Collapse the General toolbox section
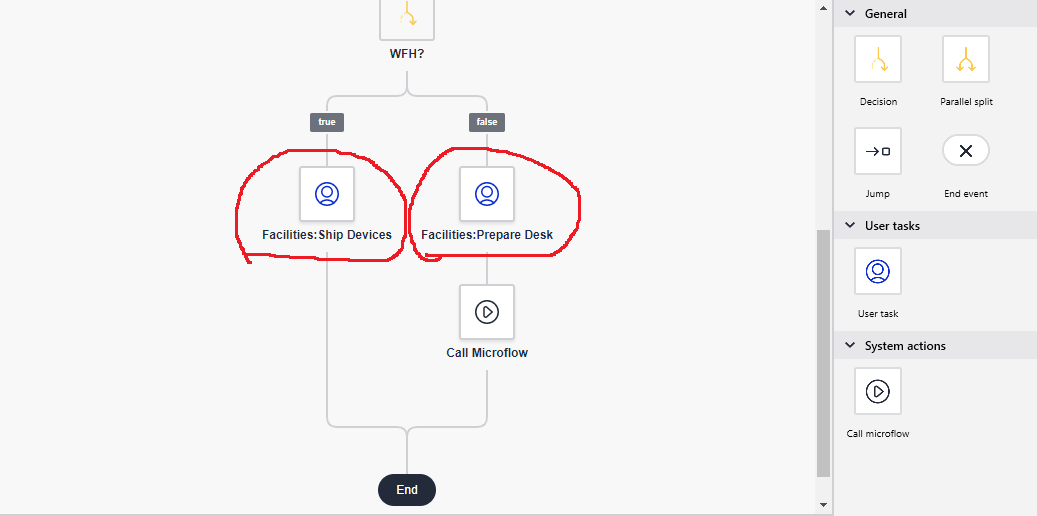Screen dimensions: 1037x516 [x=850, y=13]
